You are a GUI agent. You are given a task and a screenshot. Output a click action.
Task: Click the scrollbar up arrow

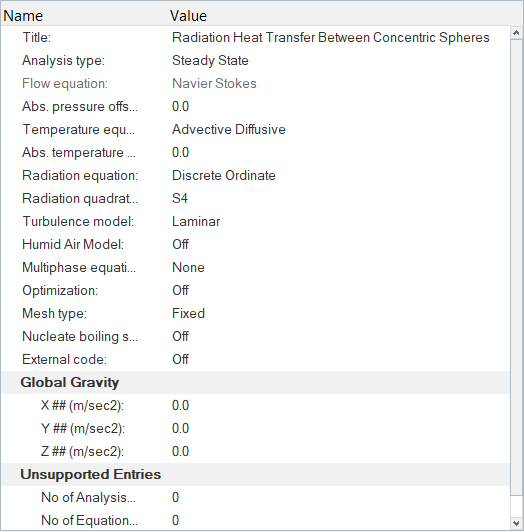pyautogui.click(x=516, y=33)
